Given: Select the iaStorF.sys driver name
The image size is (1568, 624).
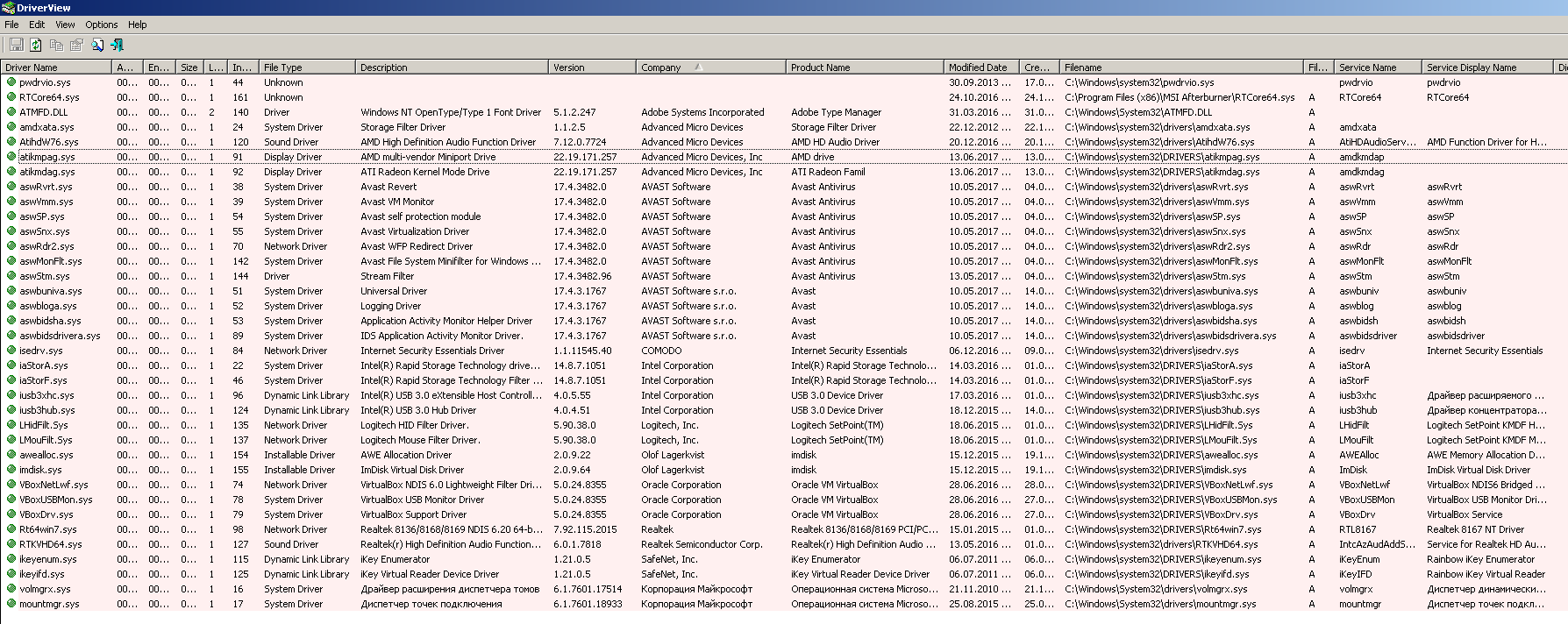Looking at the screenshot, I should click(43, 380).
